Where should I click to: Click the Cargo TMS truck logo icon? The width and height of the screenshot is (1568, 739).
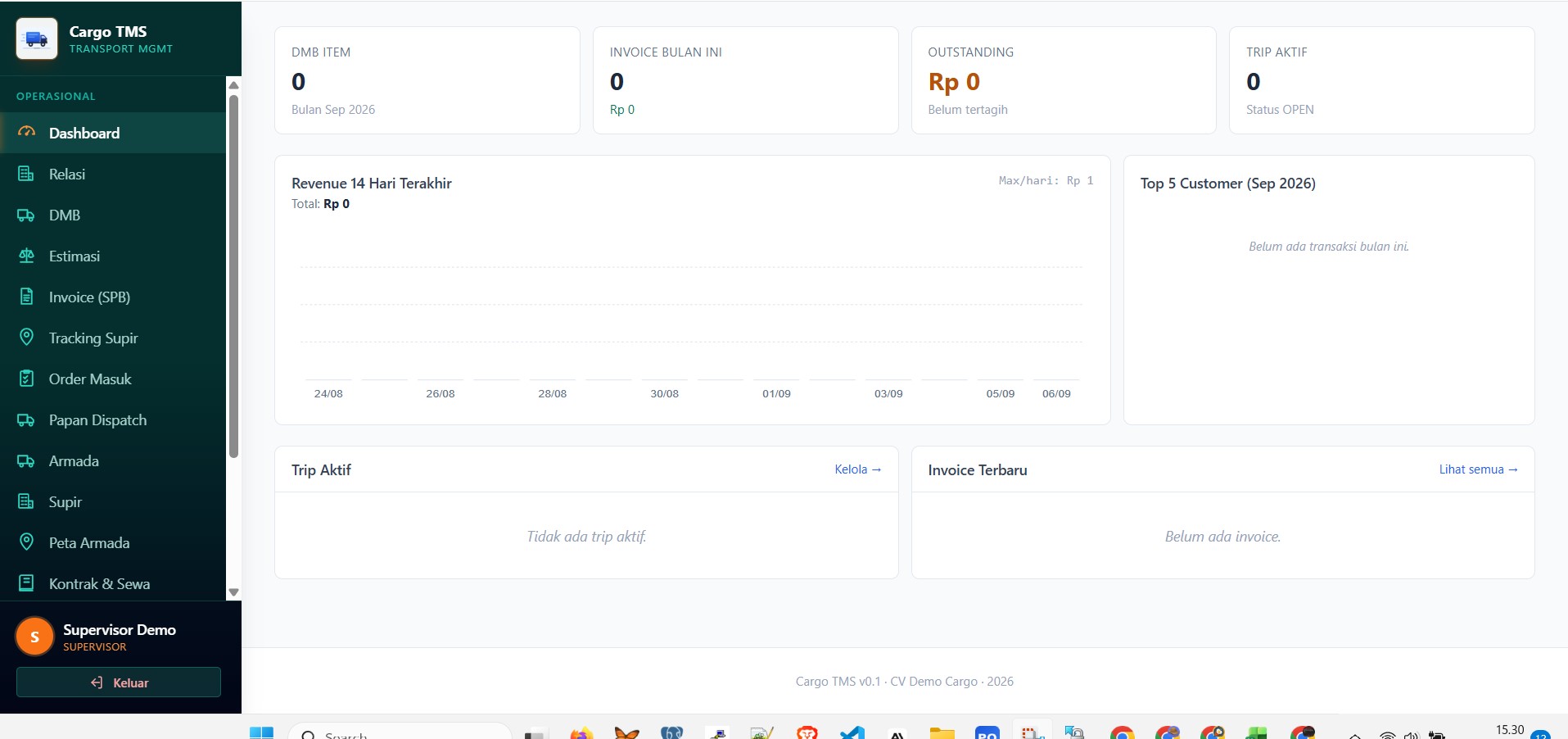[x=37, y=39]
